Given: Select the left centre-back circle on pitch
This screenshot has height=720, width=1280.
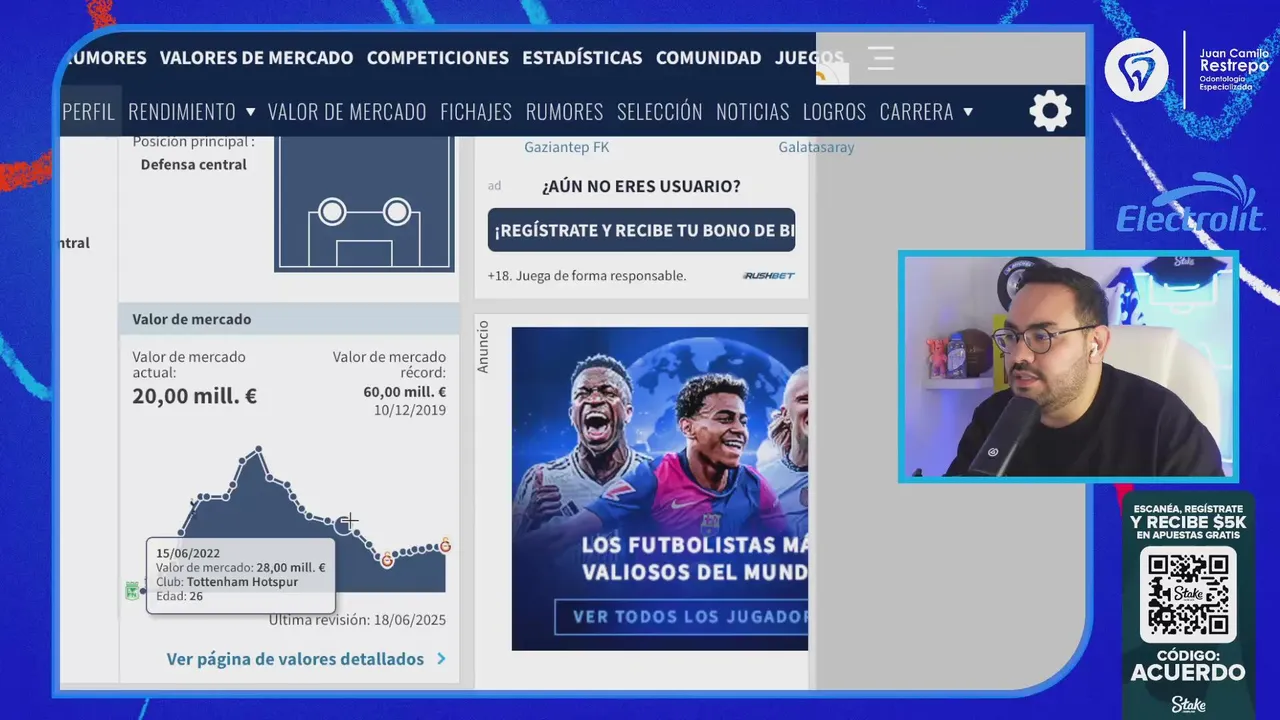Looking at the screenshot, I should pos(332,212).
